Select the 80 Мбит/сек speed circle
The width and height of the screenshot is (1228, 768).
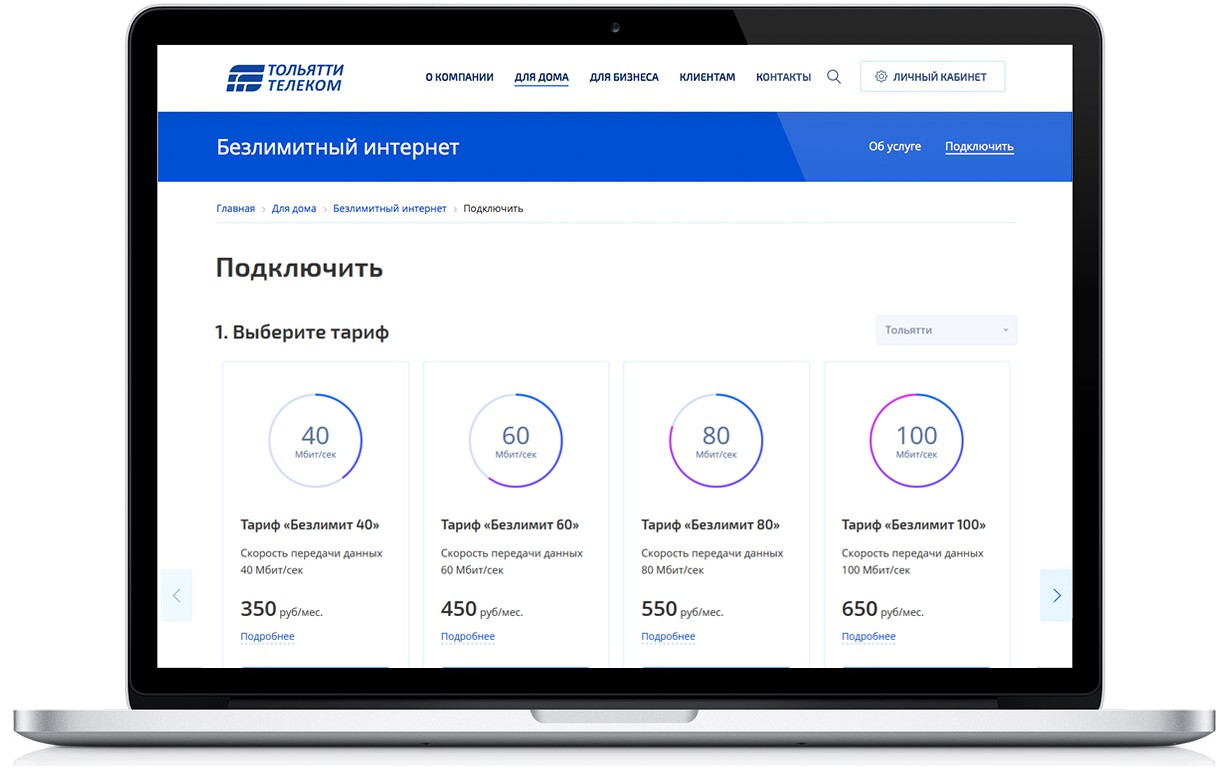(716, 440)
